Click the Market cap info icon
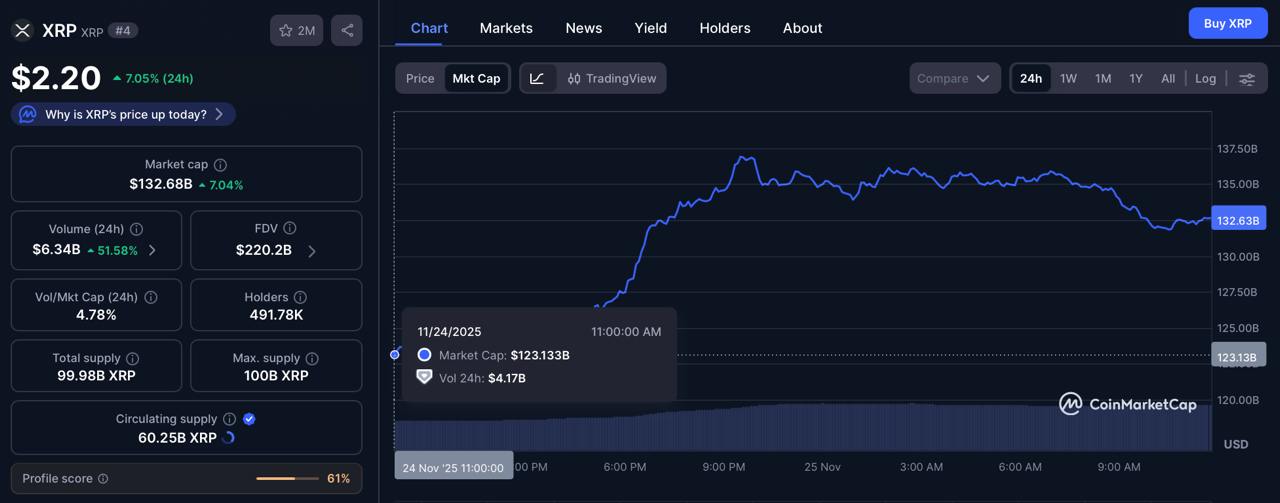The image size is (1280, 503). coord(221,165)
